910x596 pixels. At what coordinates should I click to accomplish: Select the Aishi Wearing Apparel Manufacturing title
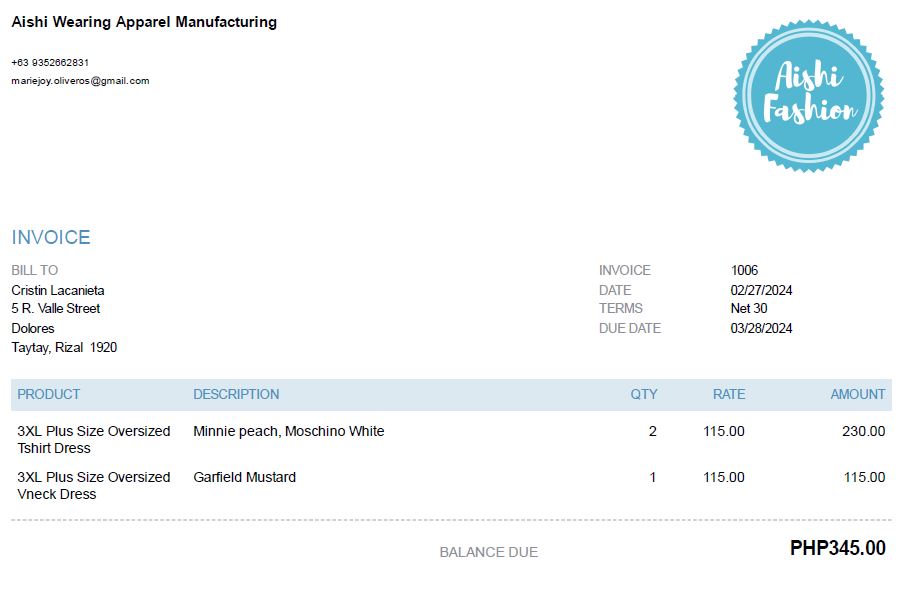[x=144, y=22]
